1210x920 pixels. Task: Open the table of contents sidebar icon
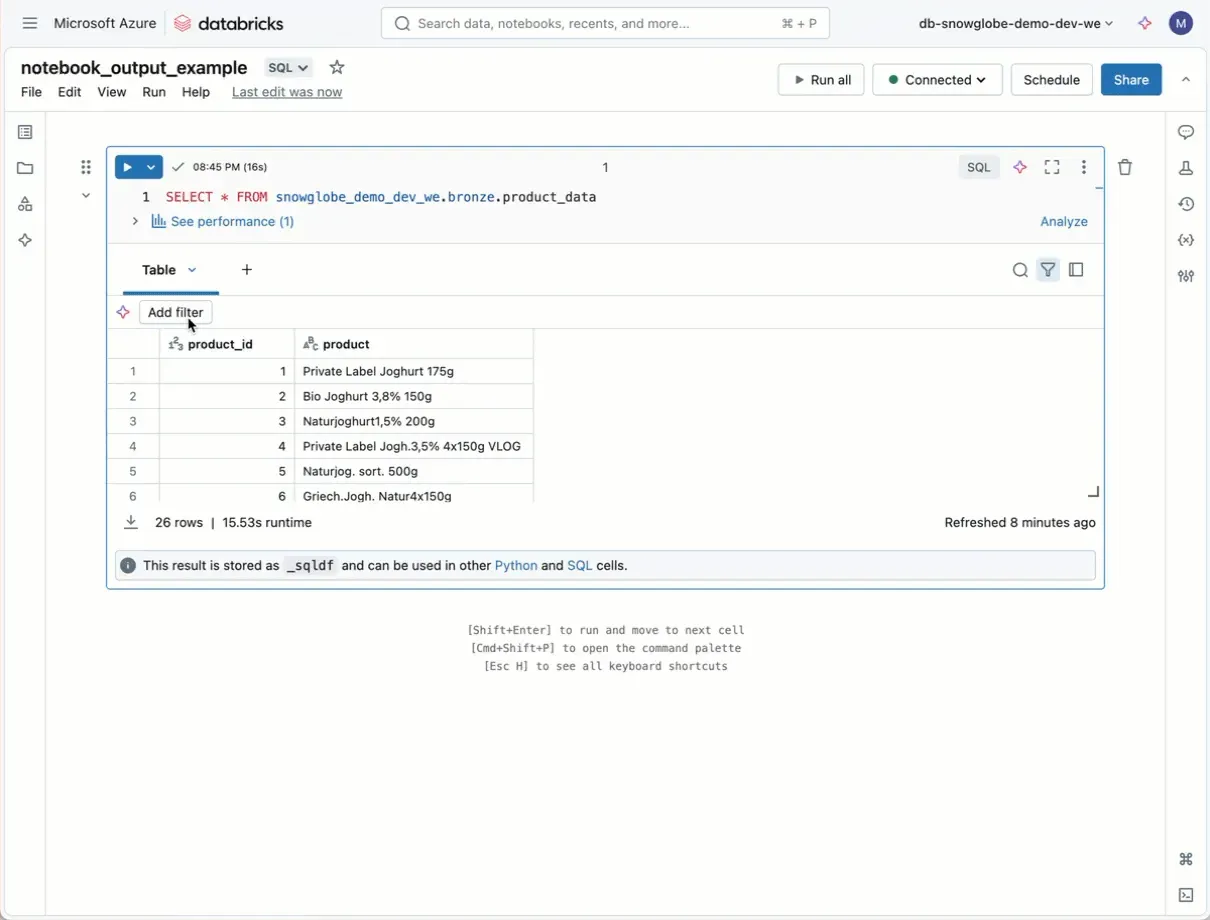coord(25,132)
